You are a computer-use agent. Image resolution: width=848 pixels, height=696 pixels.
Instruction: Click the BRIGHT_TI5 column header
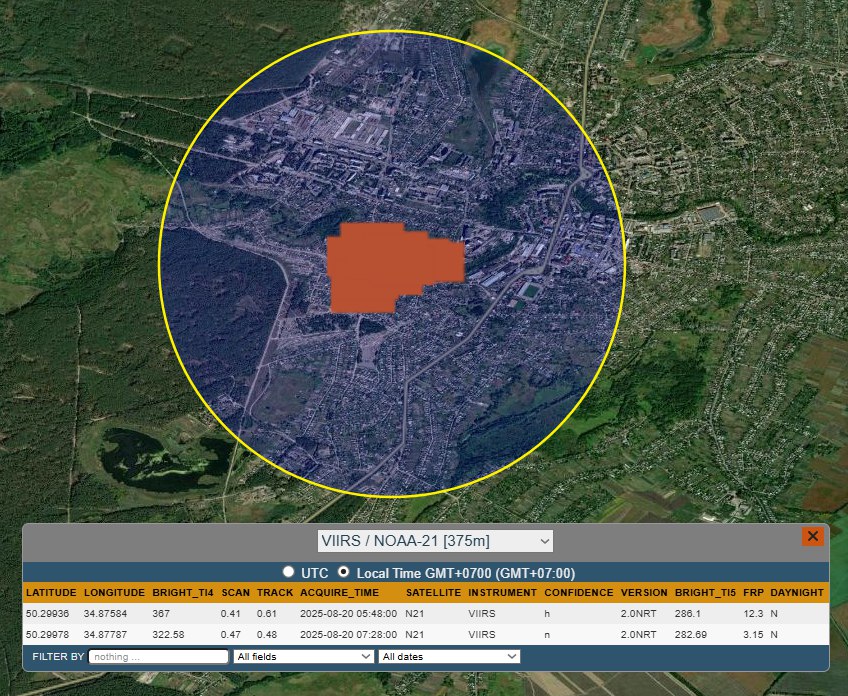[x=704, y=593]
